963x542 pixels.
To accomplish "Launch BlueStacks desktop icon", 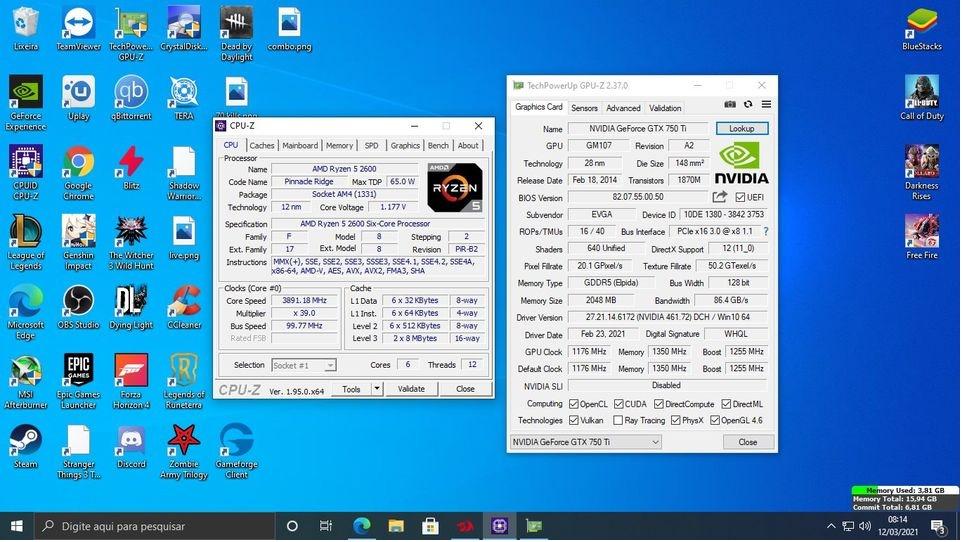I will (x=922, y=28).
